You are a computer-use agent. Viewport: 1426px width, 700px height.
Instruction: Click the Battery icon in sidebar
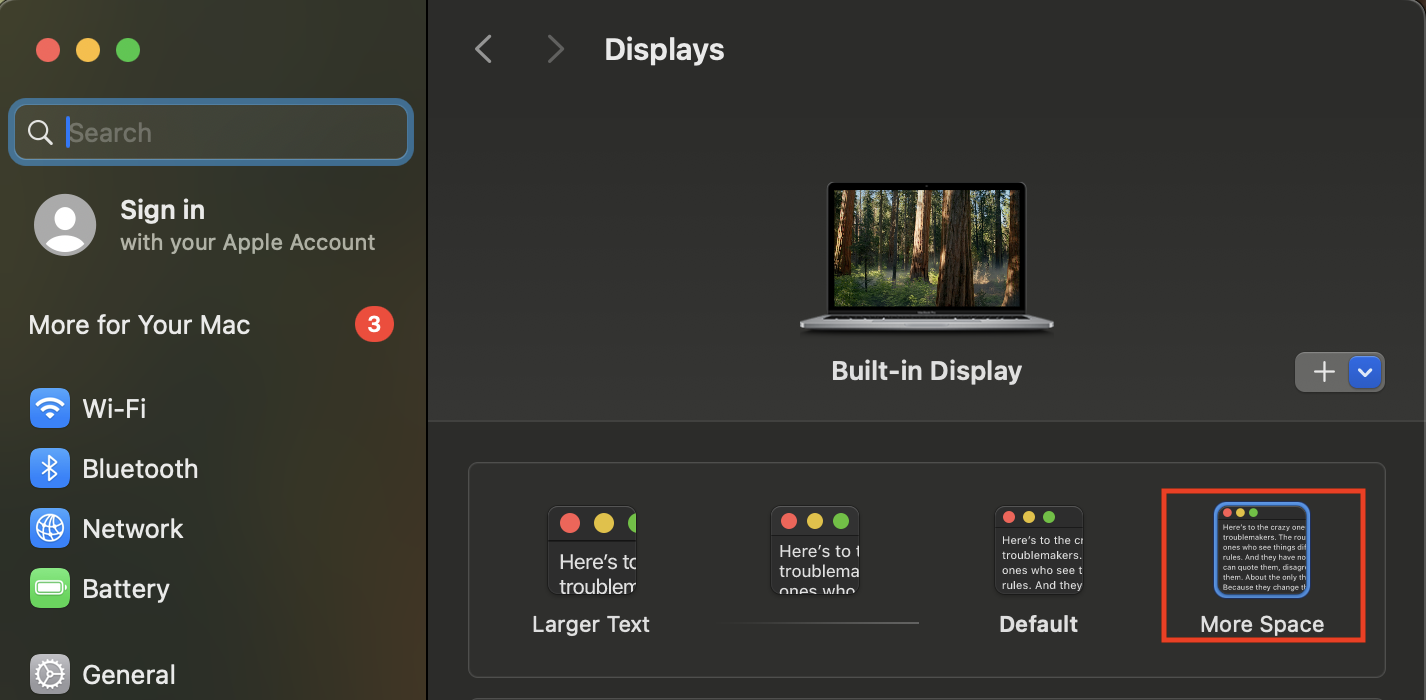tap(50, 588)
